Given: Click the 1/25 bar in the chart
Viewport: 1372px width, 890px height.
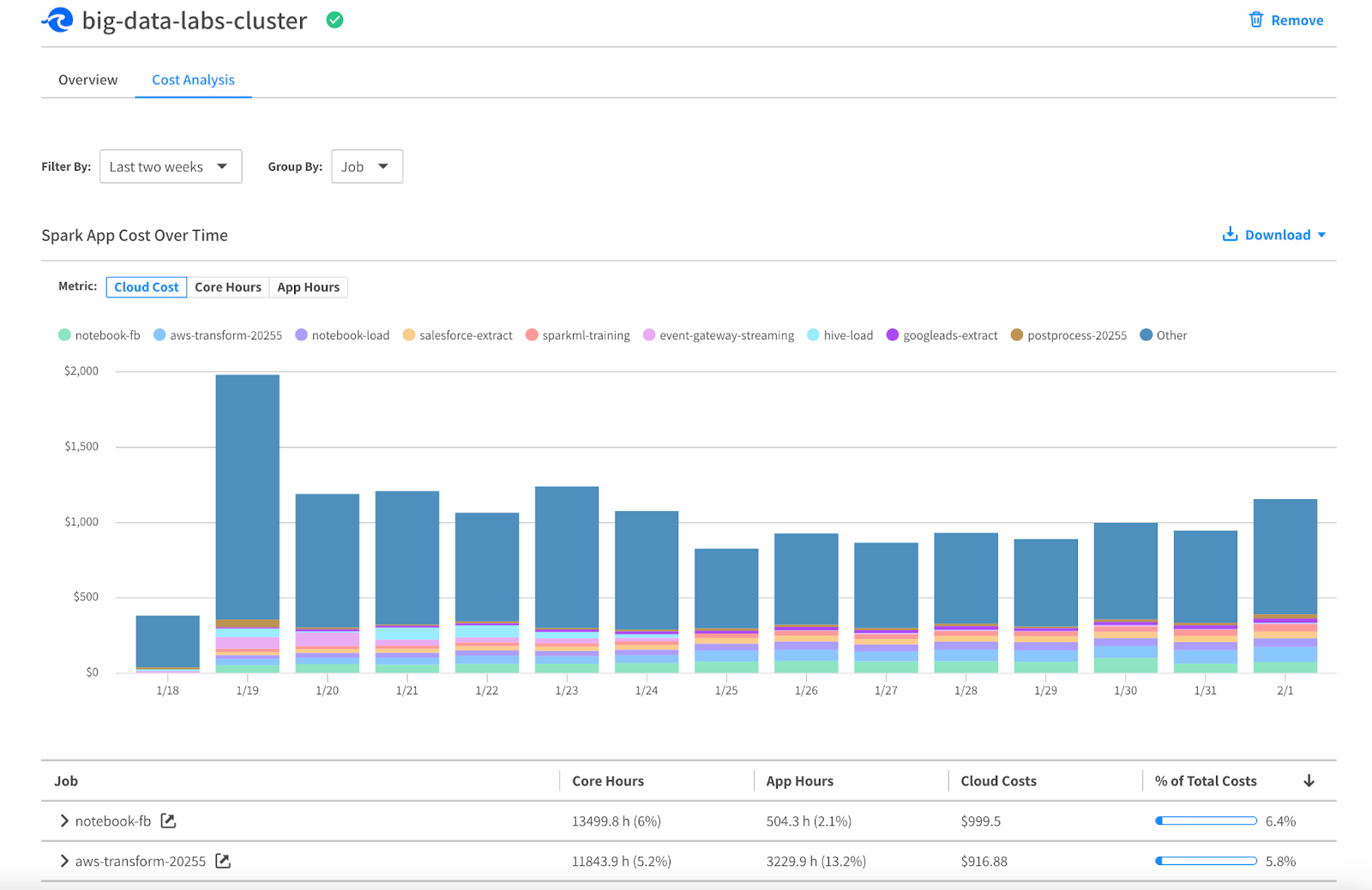Looking at the screenshot, I should [726, 610].
